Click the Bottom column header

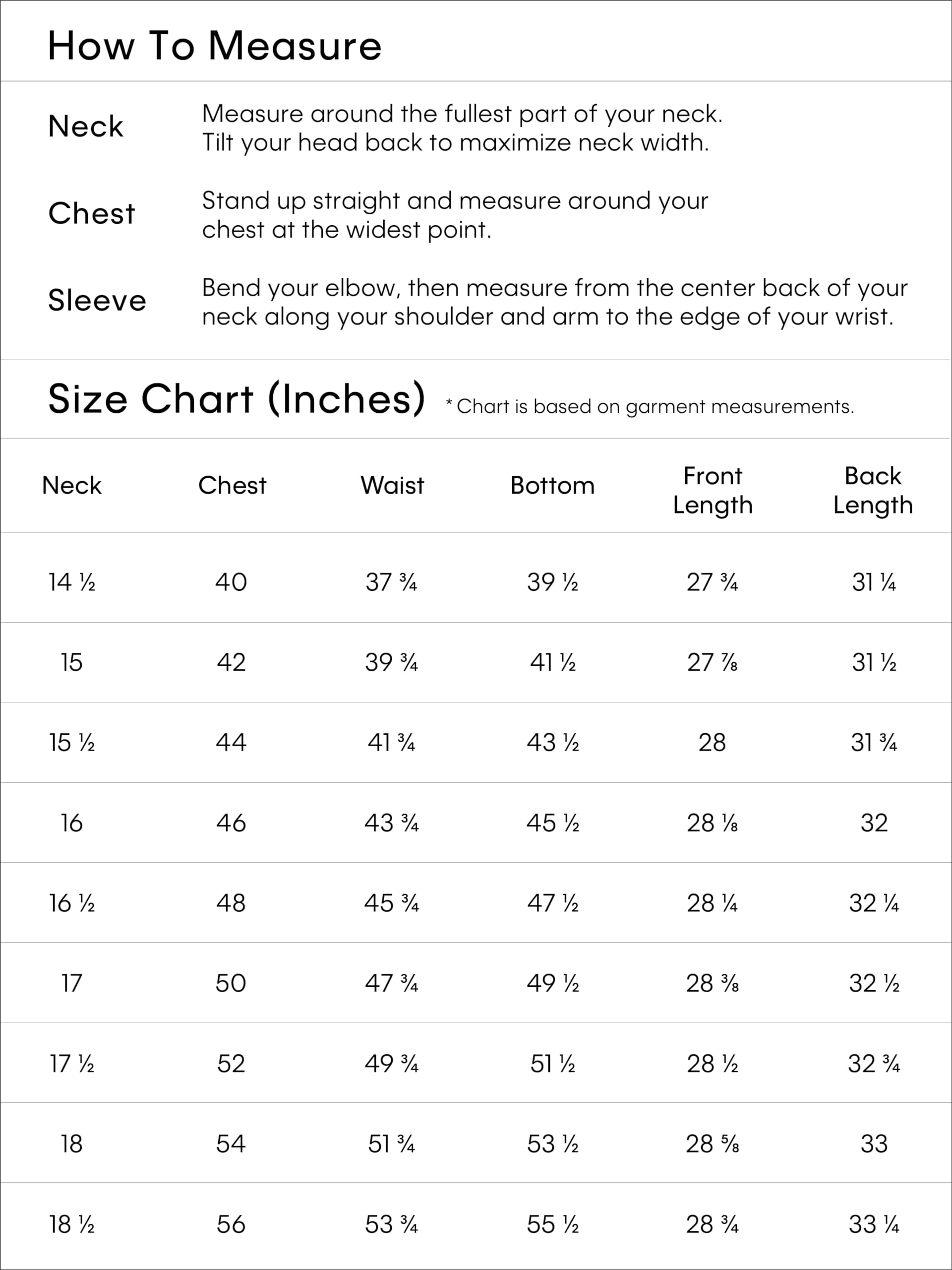552,485
